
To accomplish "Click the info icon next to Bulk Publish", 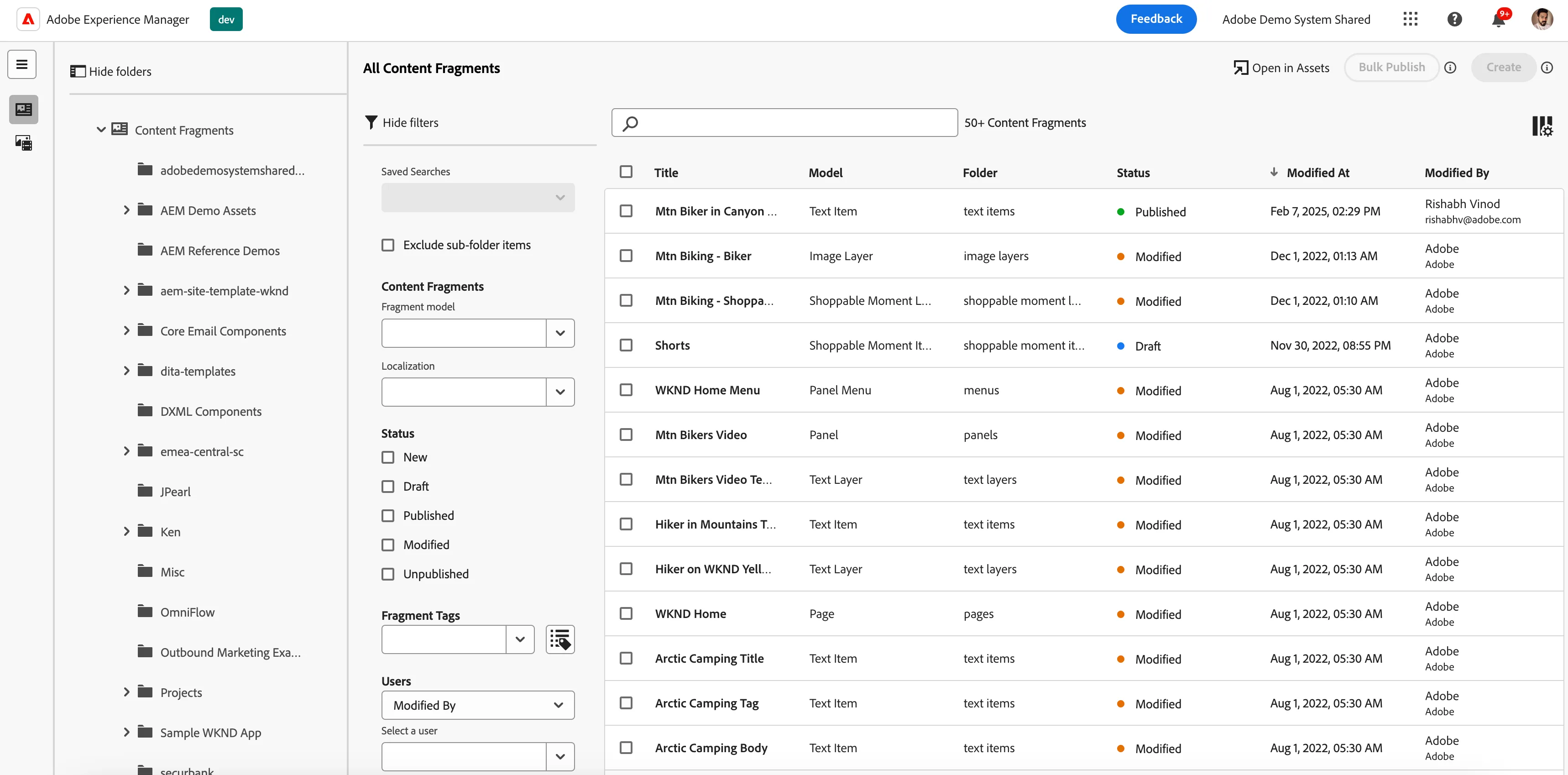I will click(x=1451, y=68).
